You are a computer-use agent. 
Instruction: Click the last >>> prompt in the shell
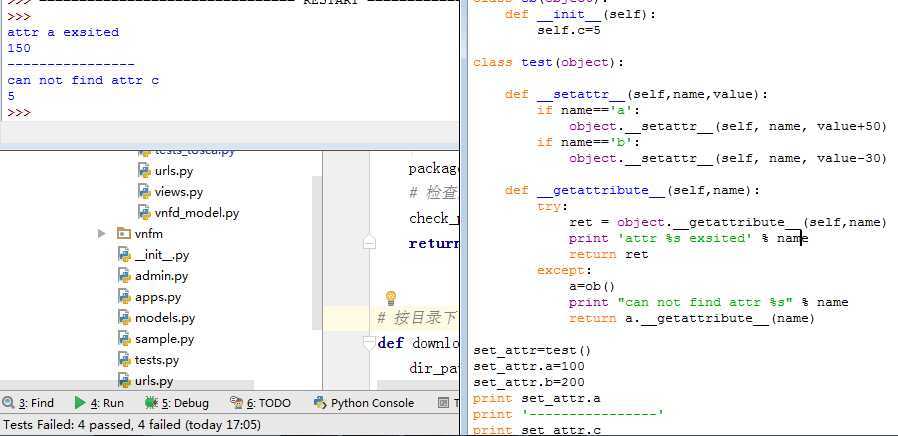coord(19,112)
